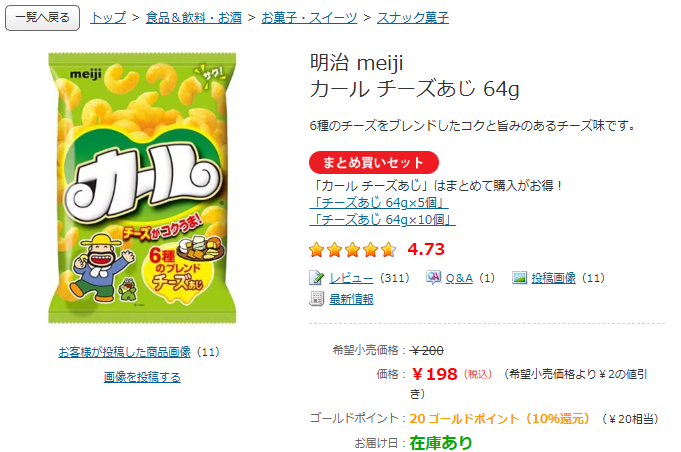The image size is (681, 452).
Task: Go to 食品＆飲料・お酒 breadcrumb
Action: pos(195,18)
